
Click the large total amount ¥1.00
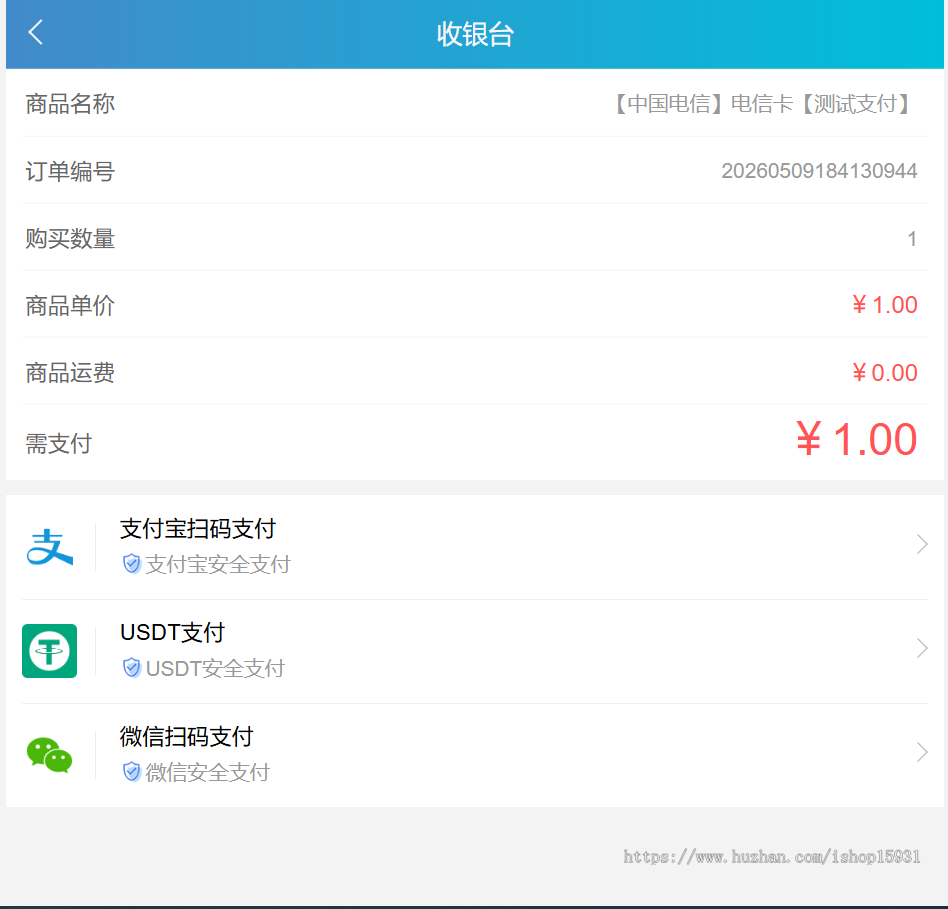coord(857,439)
